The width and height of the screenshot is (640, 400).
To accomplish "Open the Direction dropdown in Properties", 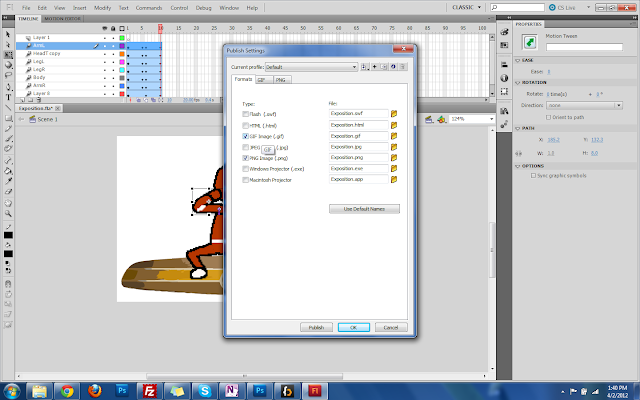I will (x=584, y=105).
